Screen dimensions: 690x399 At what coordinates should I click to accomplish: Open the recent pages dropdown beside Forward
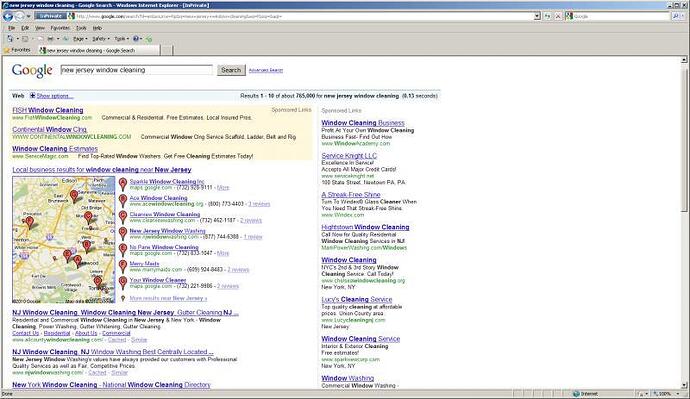[x=29, y=16]
